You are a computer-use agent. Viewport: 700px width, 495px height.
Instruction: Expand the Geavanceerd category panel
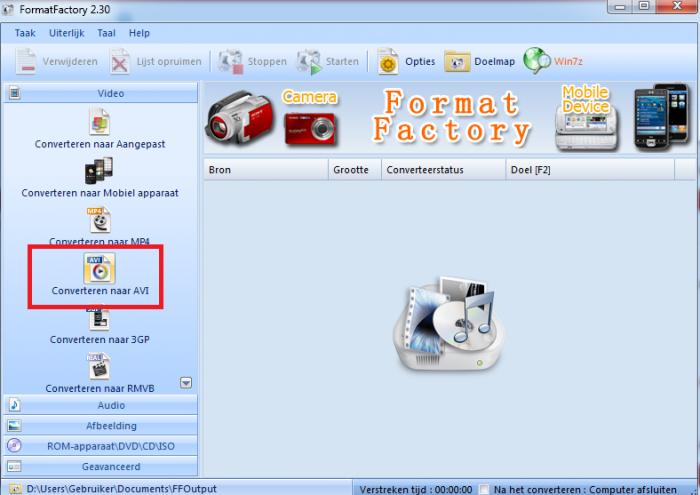point(100,466)
